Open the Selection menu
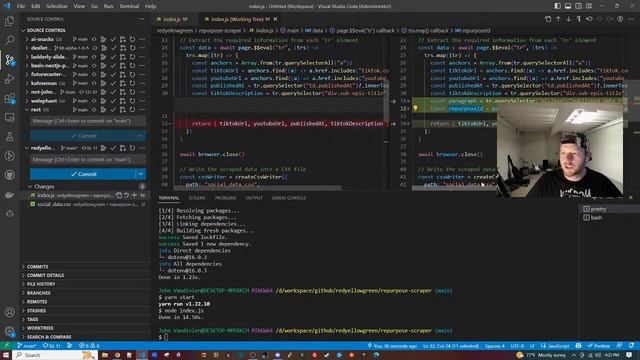 (x=57, y=6)
